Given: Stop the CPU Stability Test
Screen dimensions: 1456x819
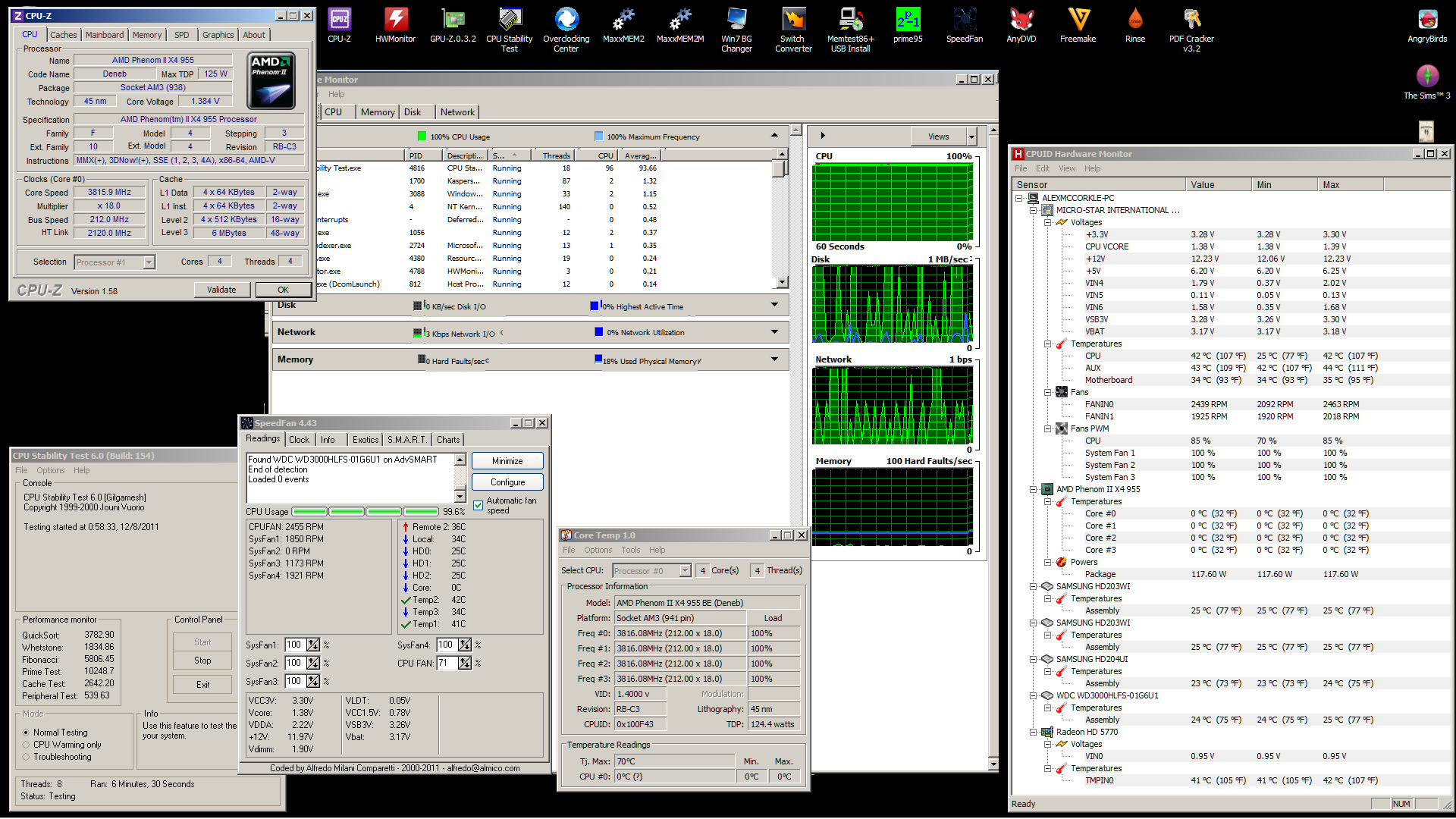Looking at the screenshot, I should click(202, 661).
